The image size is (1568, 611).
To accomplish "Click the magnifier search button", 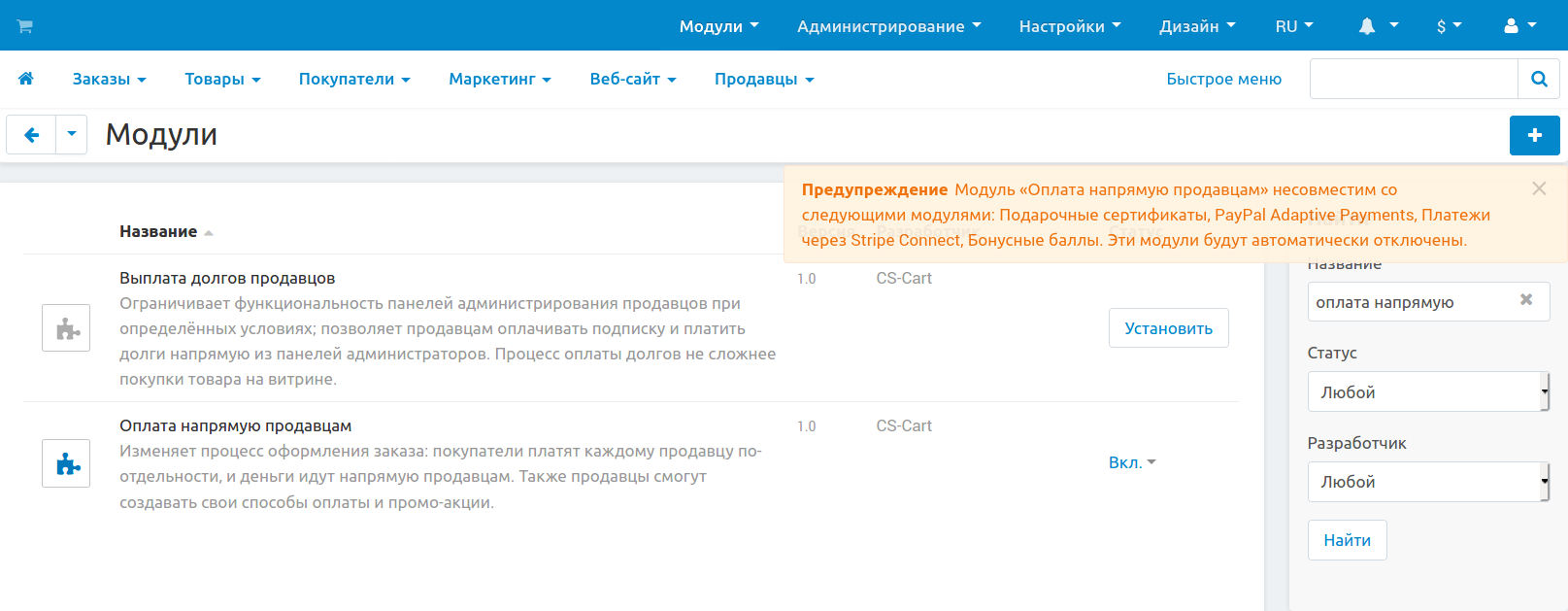I will coord(1539,79).
